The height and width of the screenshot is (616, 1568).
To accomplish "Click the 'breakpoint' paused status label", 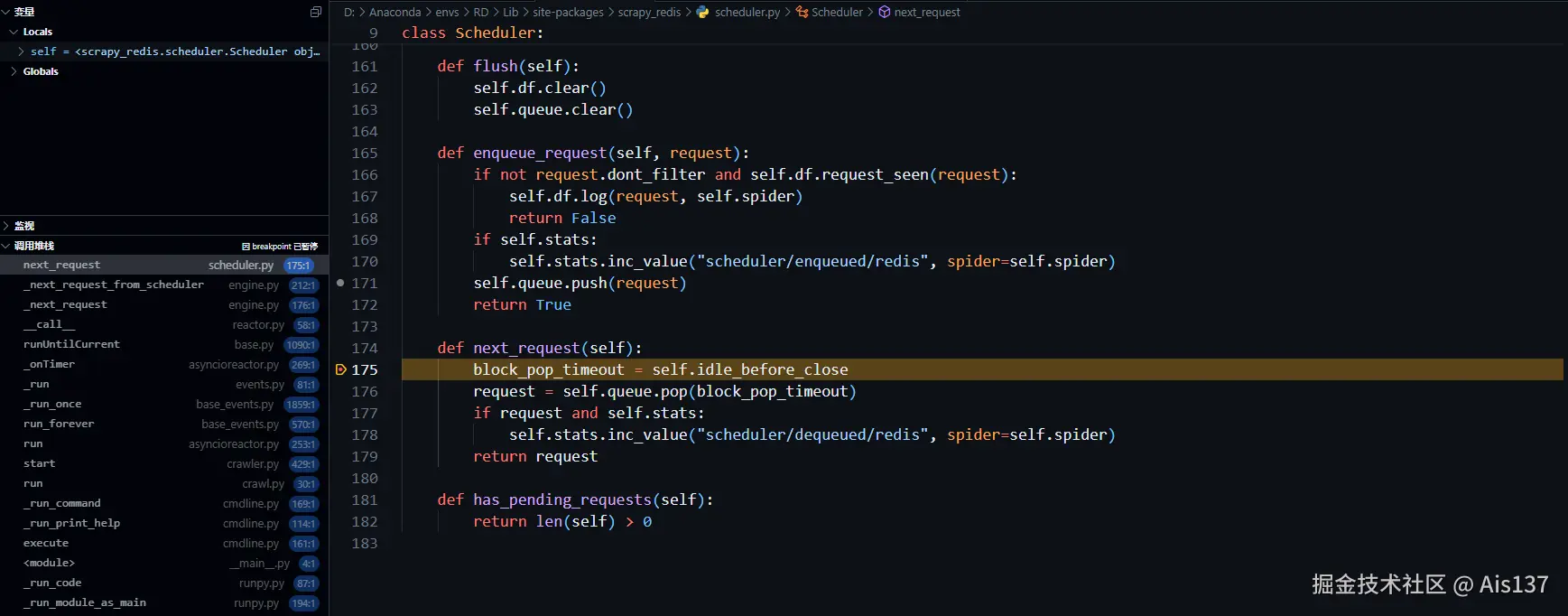I will tap(280, 246).
